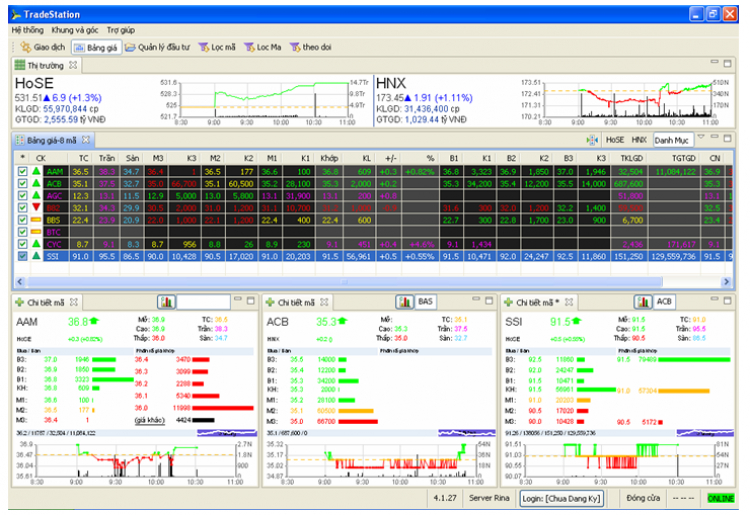Click horizontal scrollbar right arrow
The height and width of the screenshot is (515, 750).
(727, 282)
